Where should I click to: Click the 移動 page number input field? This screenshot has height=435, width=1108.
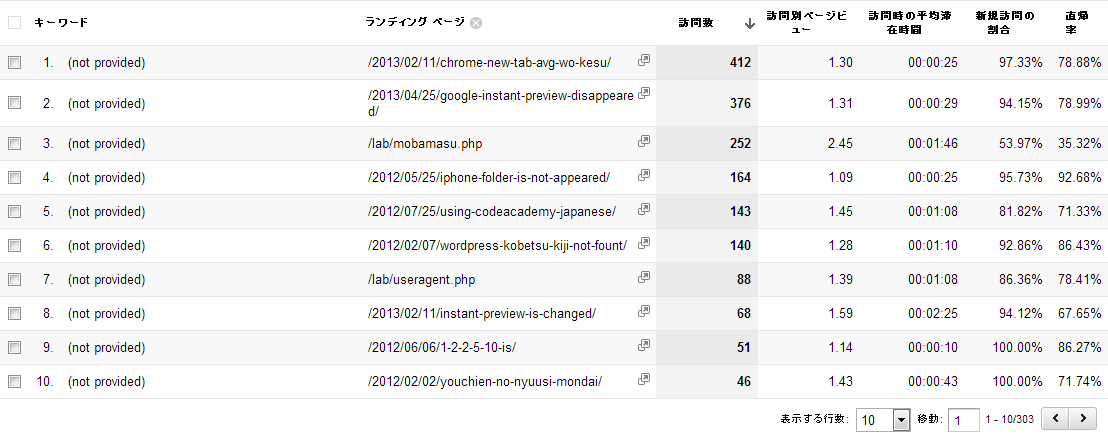(963, 419)
